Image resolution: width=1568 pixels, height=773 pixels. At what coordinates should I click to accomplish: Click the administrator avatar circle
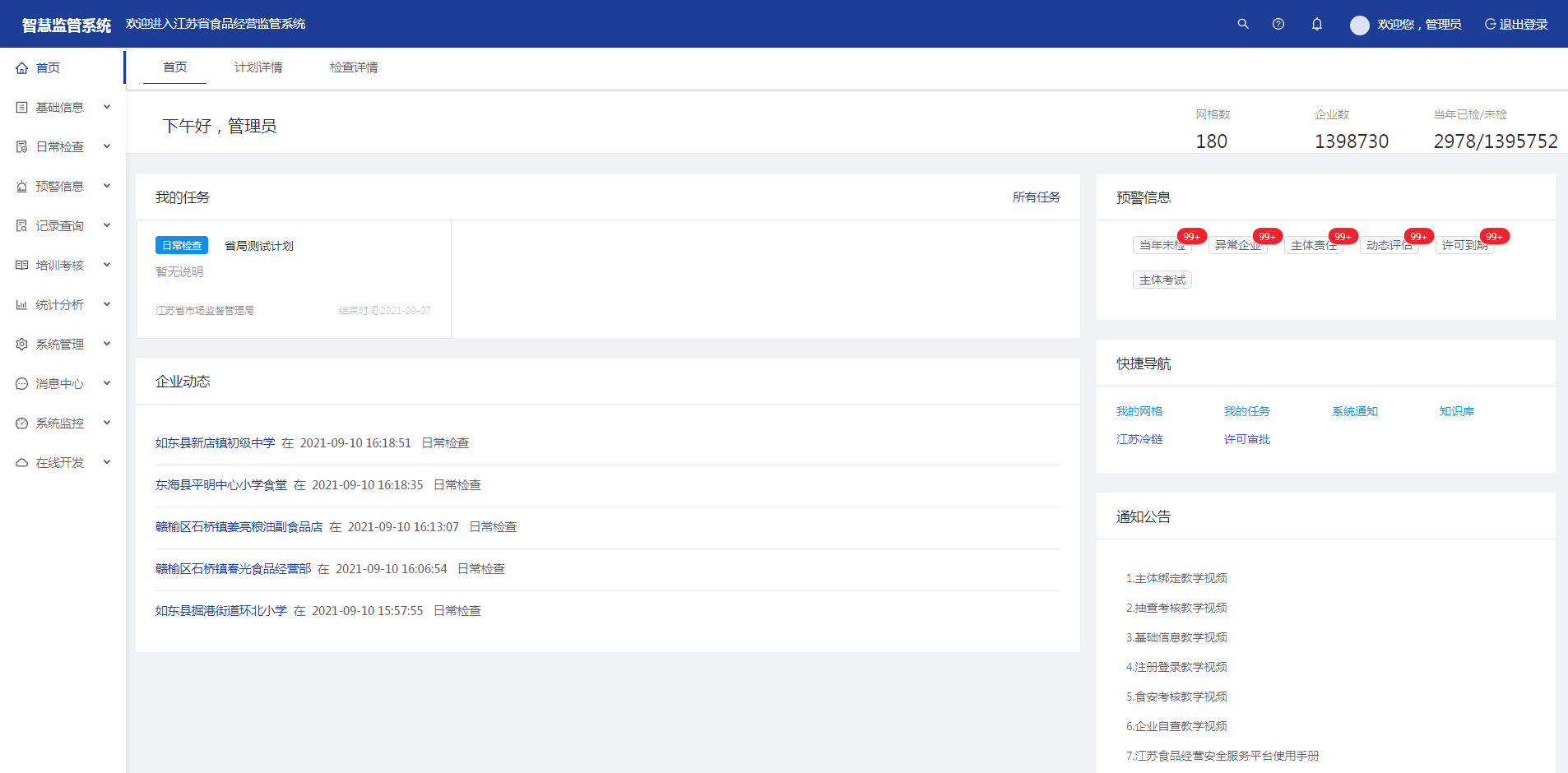pos(1360,25)
